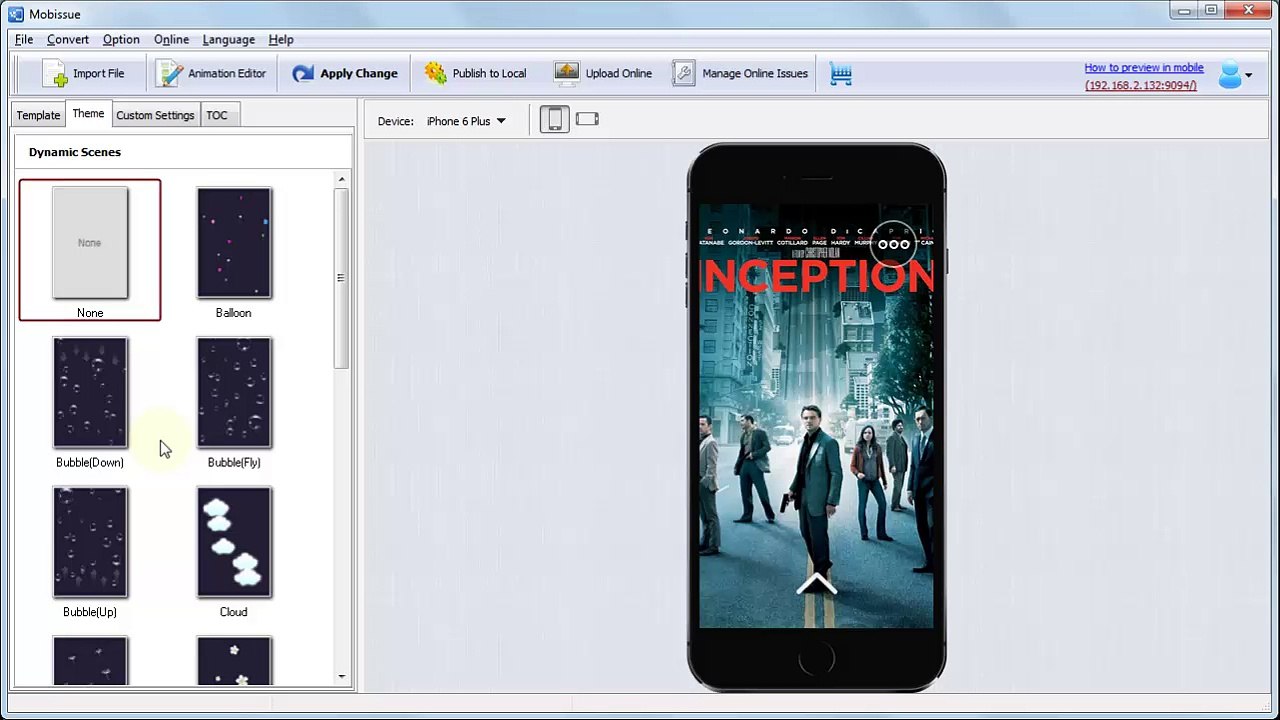Click the shopping cart icon
Image resolution: width=1280 pixels, height=720 pixels.
click(841, 74)
